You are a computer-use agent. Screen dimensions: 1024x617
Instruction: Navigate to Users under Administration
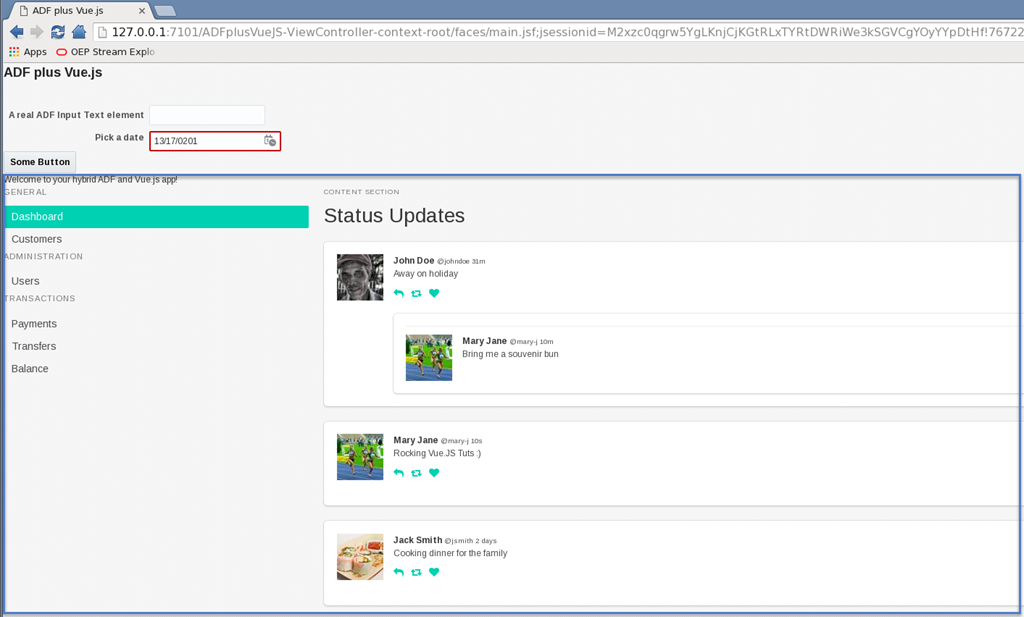click(x=26, y=281)
